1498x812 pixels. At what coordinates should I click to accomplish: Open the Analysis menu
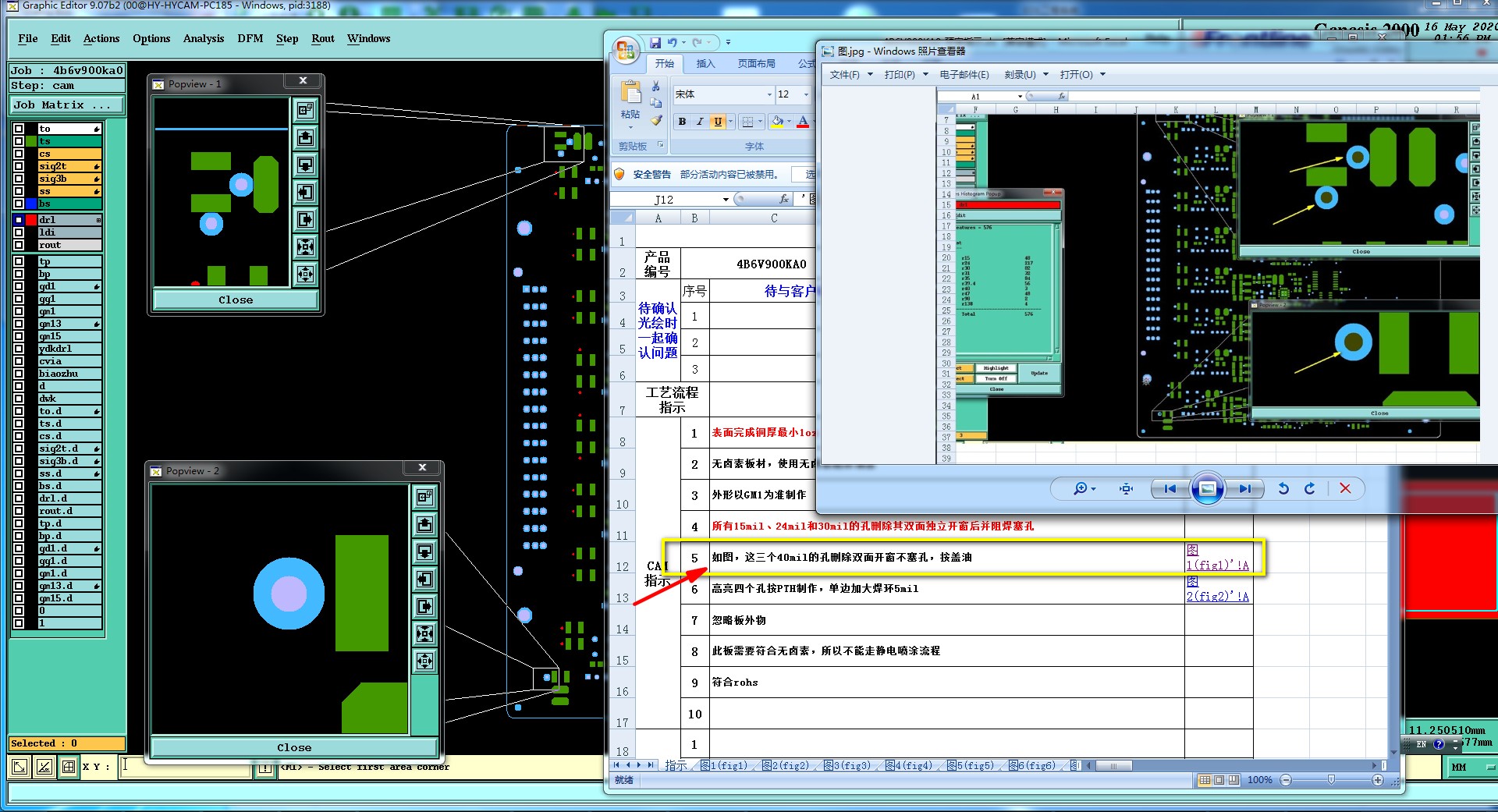[204, 38]
